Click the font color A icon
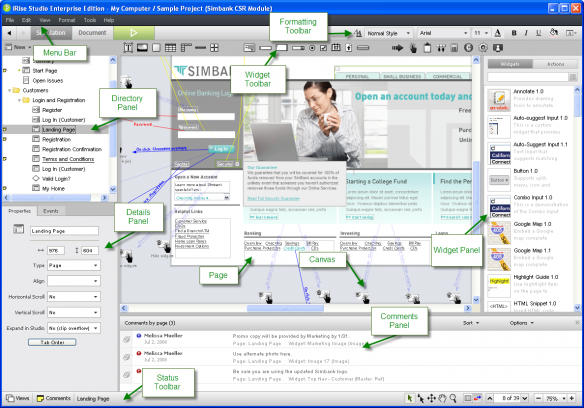Image resolution: width=584 pixels, height=408 pixels. (x=498, y=33)
